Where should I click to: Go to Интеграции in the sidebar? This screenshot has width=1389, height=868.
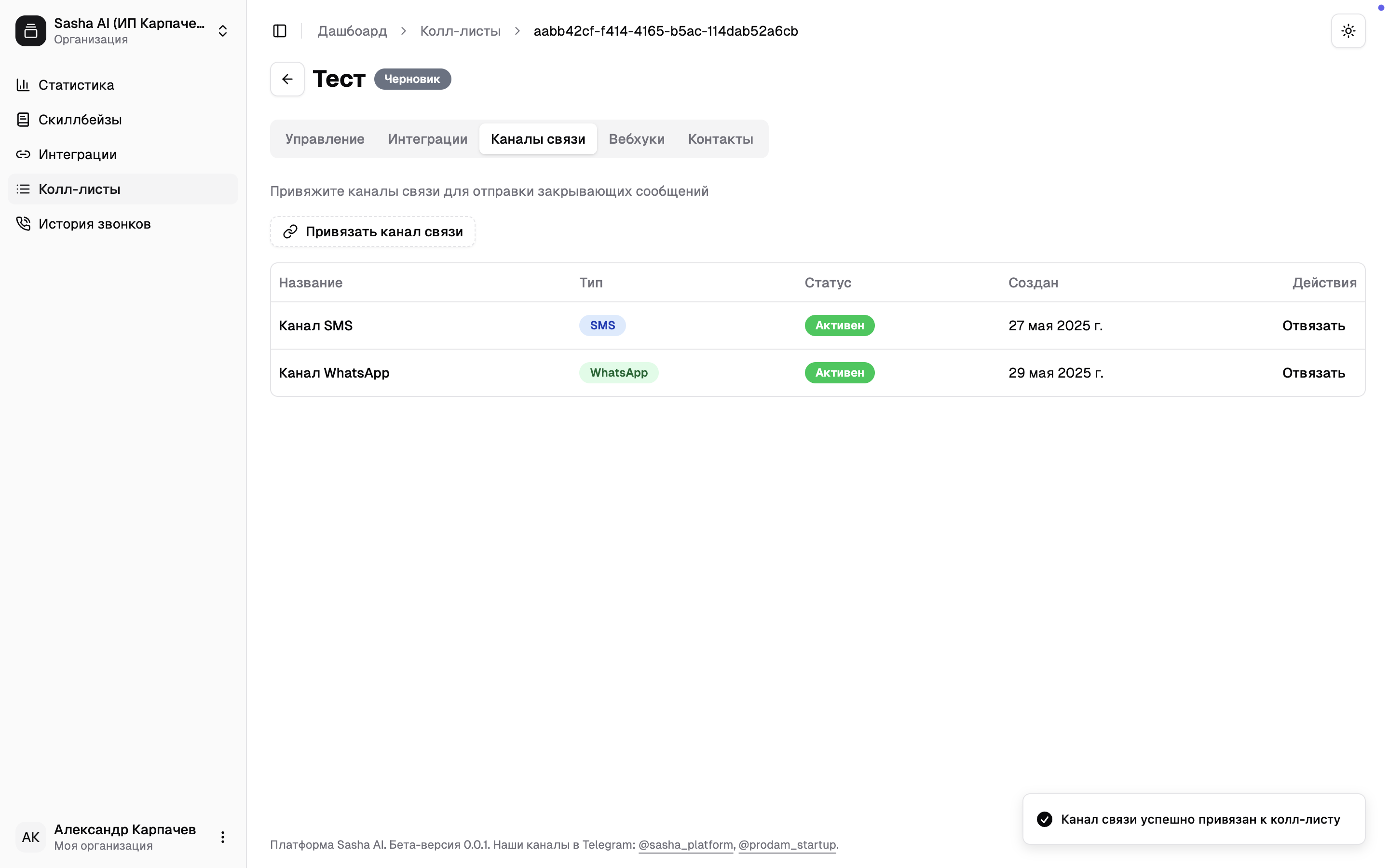click(78, 154)
